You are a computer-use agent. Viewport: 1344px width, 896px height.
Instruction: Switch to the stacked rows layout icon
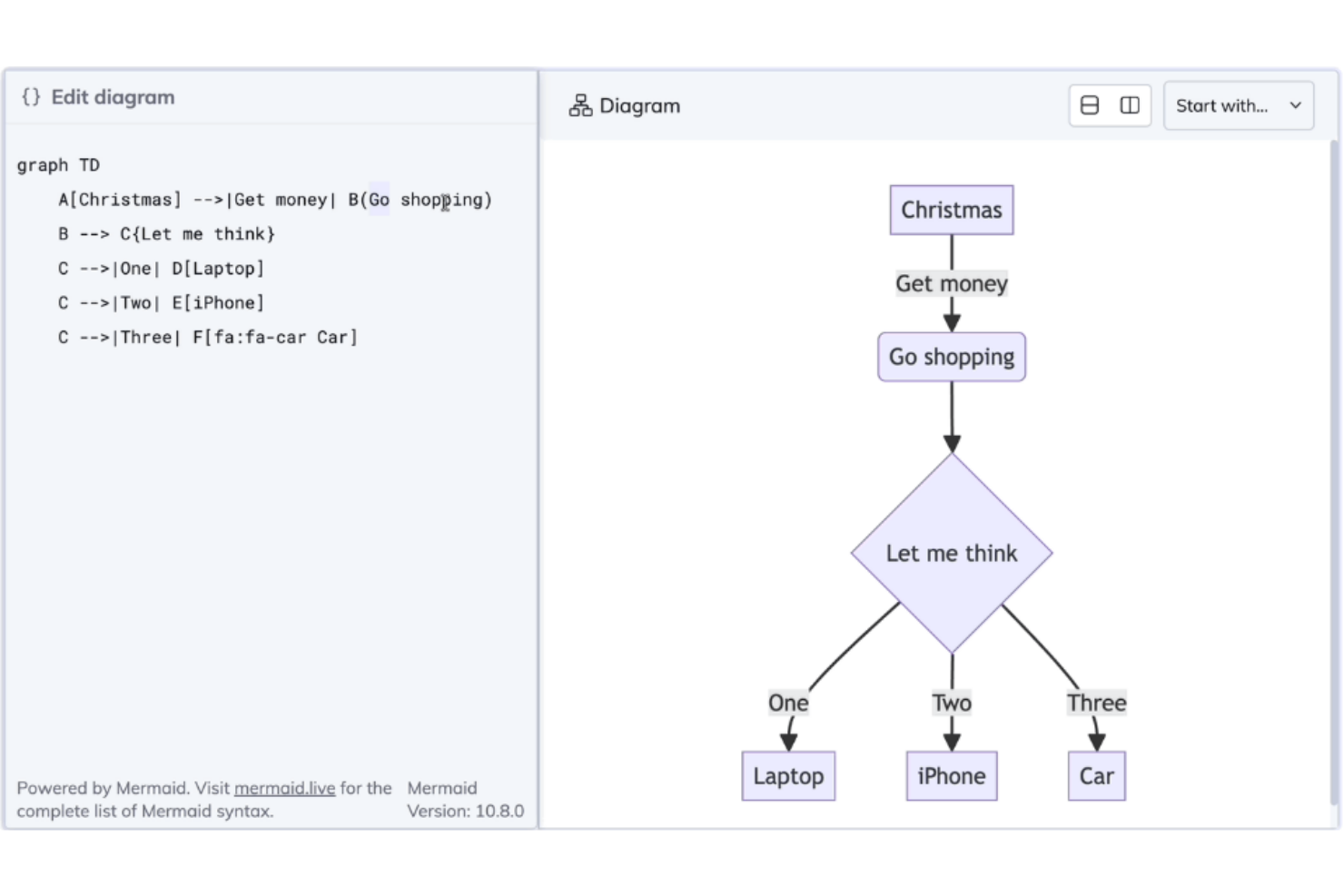point(1090,106)
